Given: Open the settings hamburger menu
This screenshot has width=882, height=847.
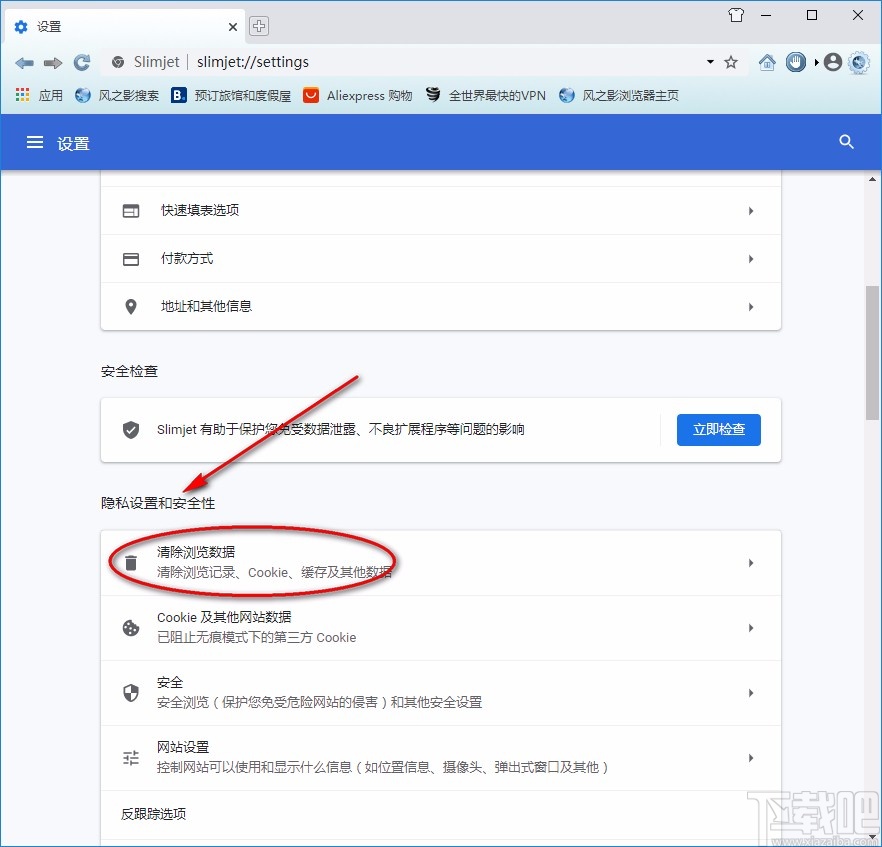Looking at the screenshot, I should 34,142.
